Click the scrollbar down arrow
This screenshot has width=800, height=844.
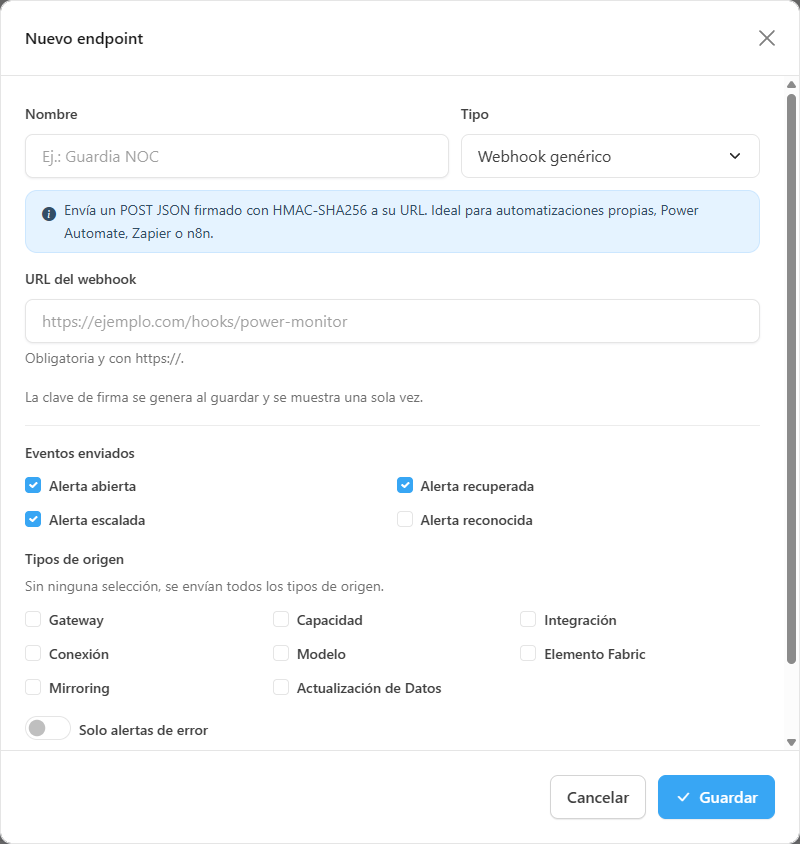[791, 742]
